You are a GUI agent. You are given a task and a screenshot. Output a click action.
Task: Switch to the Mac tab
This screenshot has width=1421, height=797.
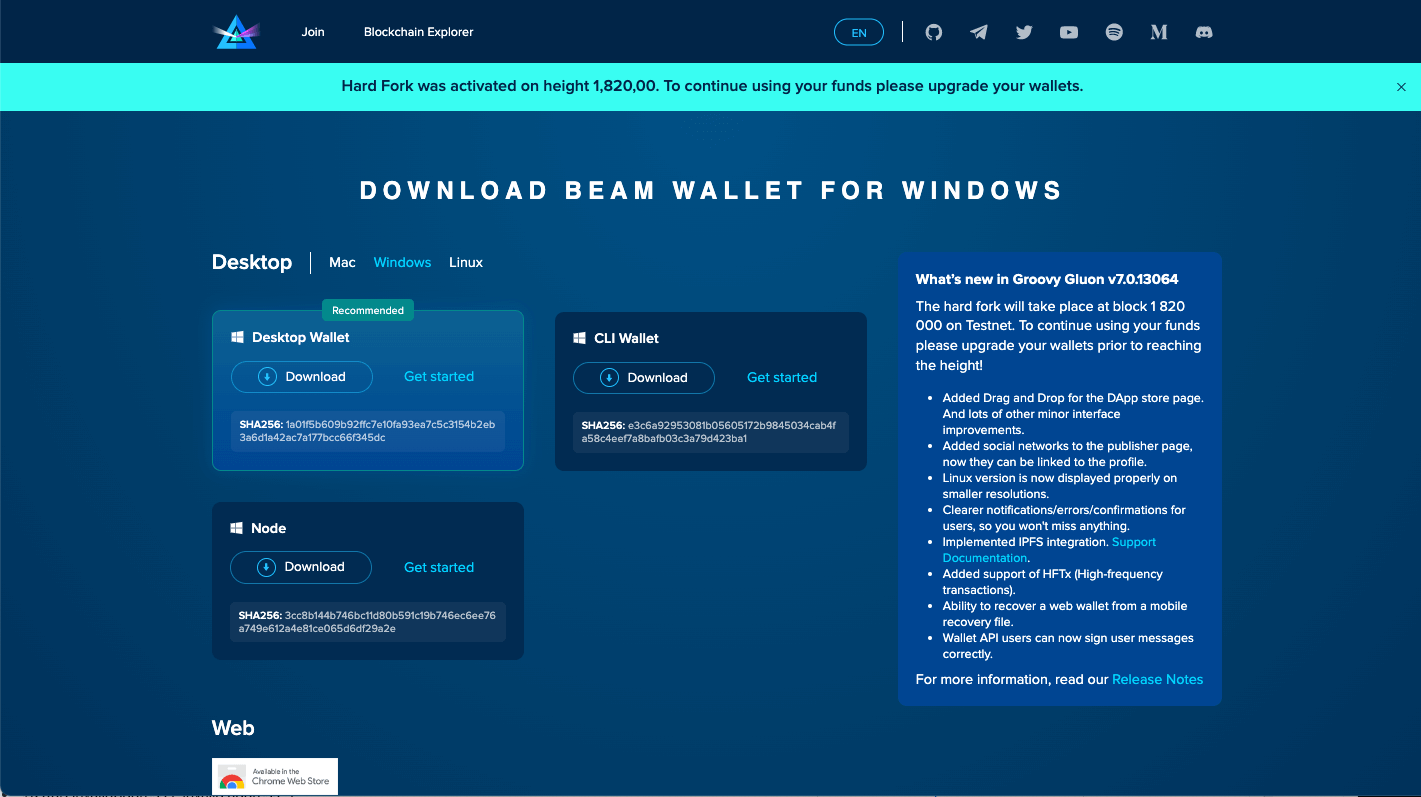(x=342, y=262)
